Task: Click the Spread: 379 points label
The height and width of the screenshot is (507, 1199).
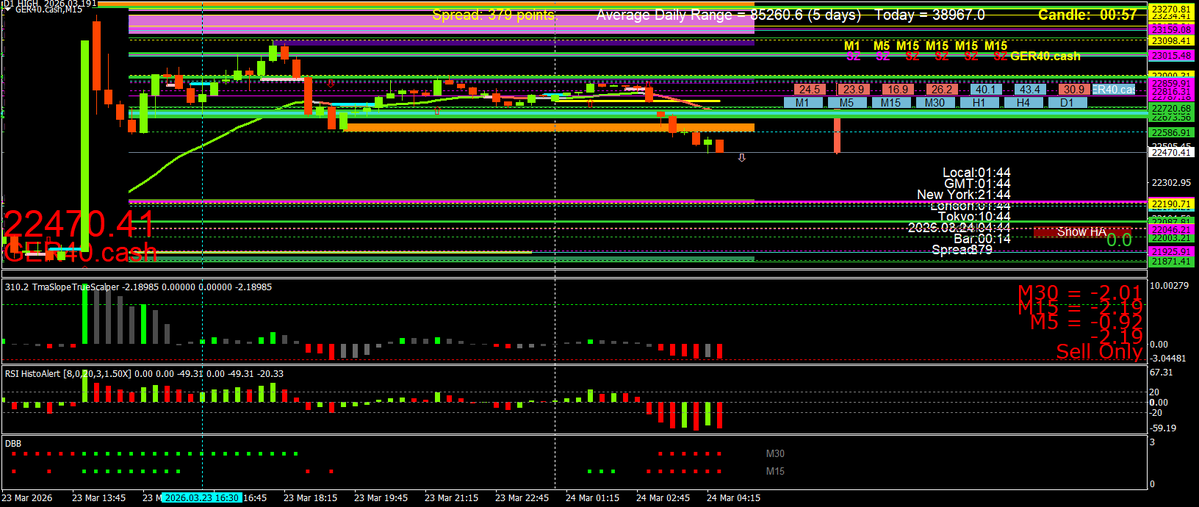Action: (x=495, y=15)
